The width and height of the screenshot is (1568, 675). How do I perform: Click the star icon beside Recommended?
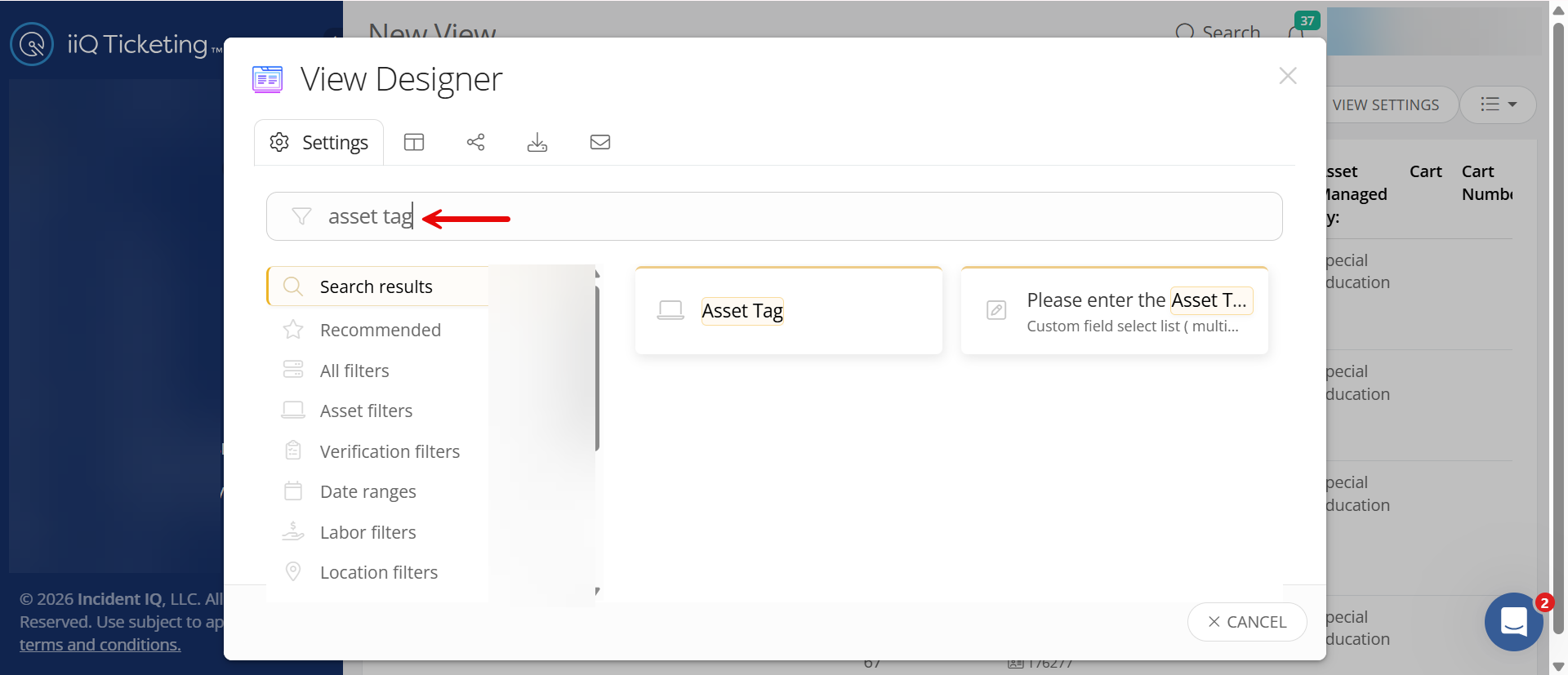tap(293, 330)
